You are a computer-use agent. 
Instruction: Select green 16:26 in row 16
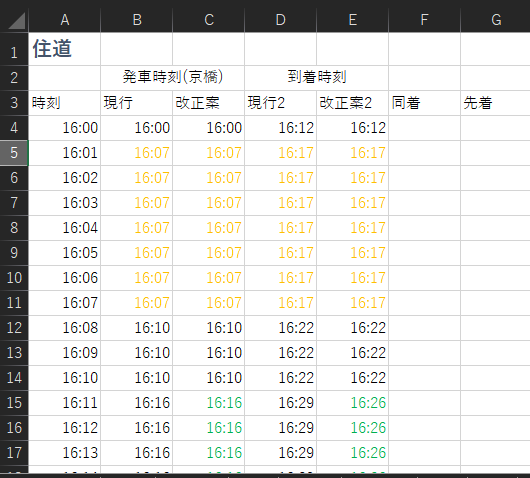coord(353,428)
